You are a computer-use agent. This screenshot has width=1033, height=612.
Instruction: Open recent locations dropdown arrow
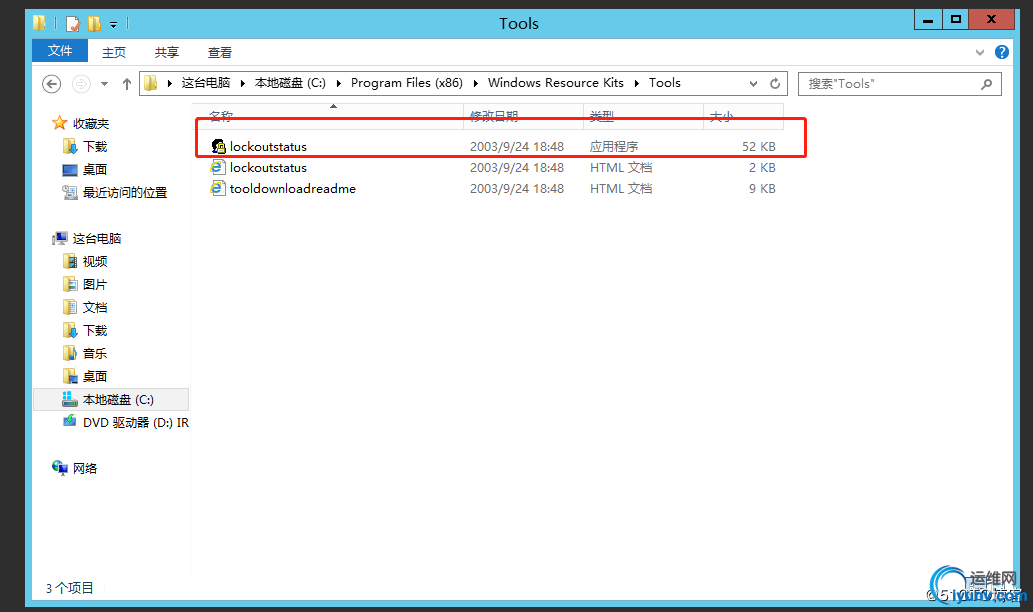[x=104, y=84]
